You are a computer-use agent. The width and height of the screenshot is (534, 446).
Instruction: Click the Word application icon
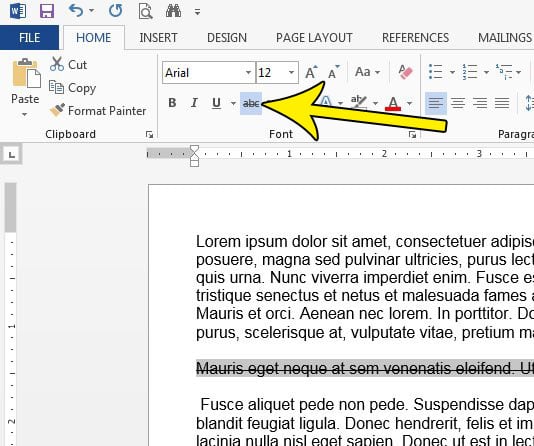pyautogui.click(x=18, y=11)
